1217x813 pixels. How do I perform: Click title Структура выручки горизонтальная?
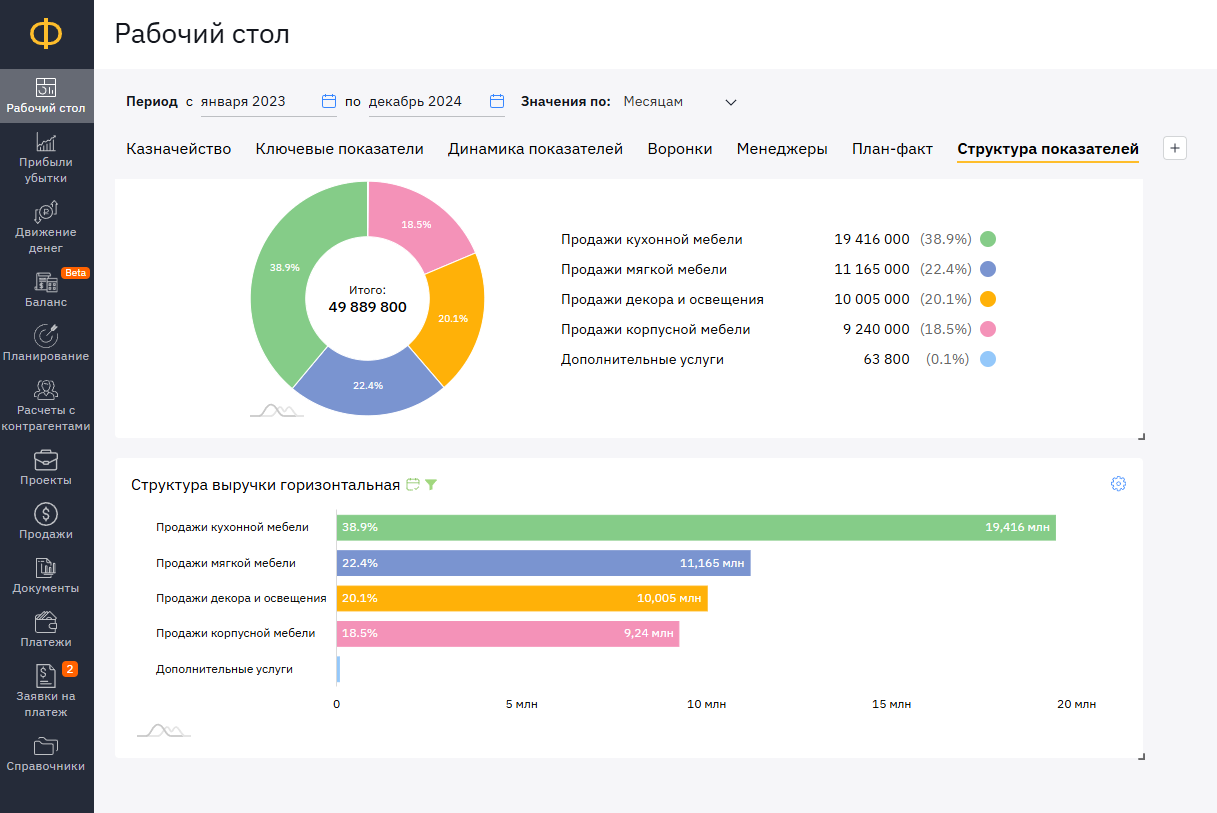pyautogui.click(x=265, y=485)
